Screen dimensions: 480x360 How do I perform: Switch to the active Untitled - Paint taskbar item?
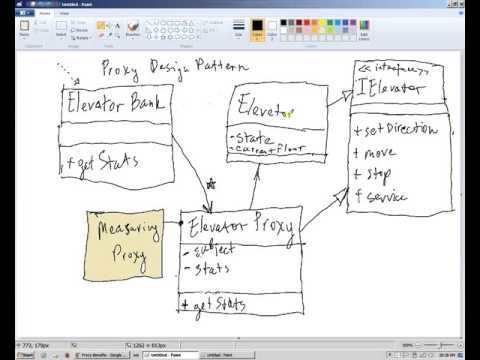pos(171,355)
